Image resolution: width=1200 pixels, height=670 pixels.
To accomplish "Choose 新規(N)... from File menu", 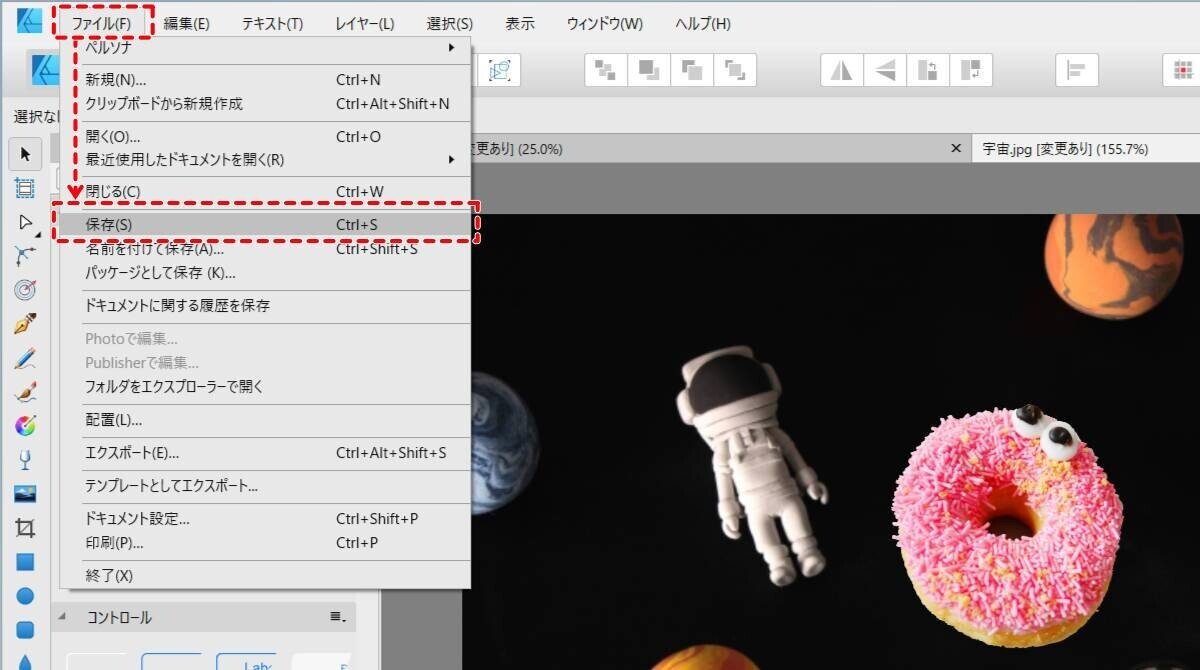I will (265, 80).
